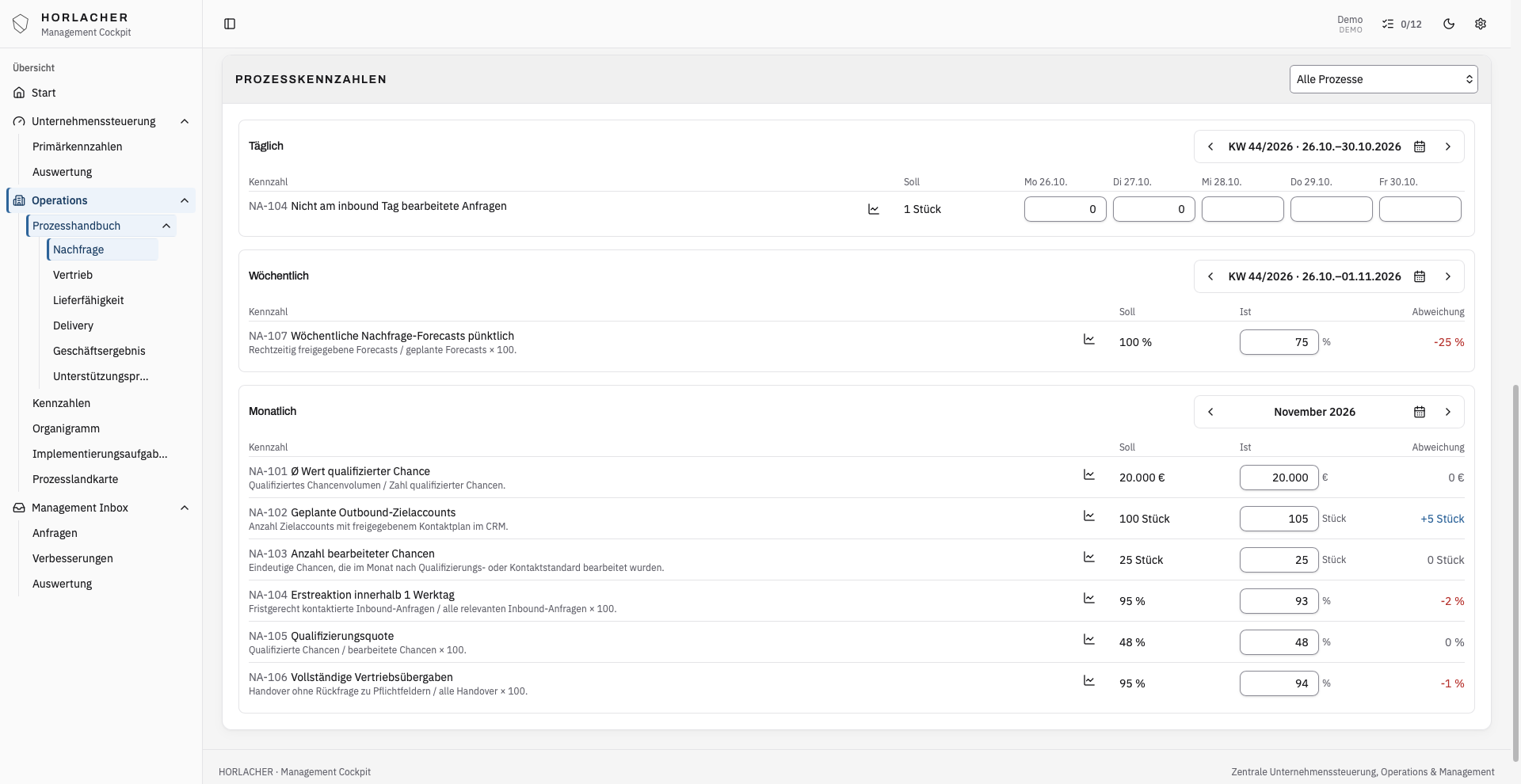Open trend chart for NA-107 Forecasts
The width and height of the screenshot is (1521, 784).
[x=1089, y=339]
